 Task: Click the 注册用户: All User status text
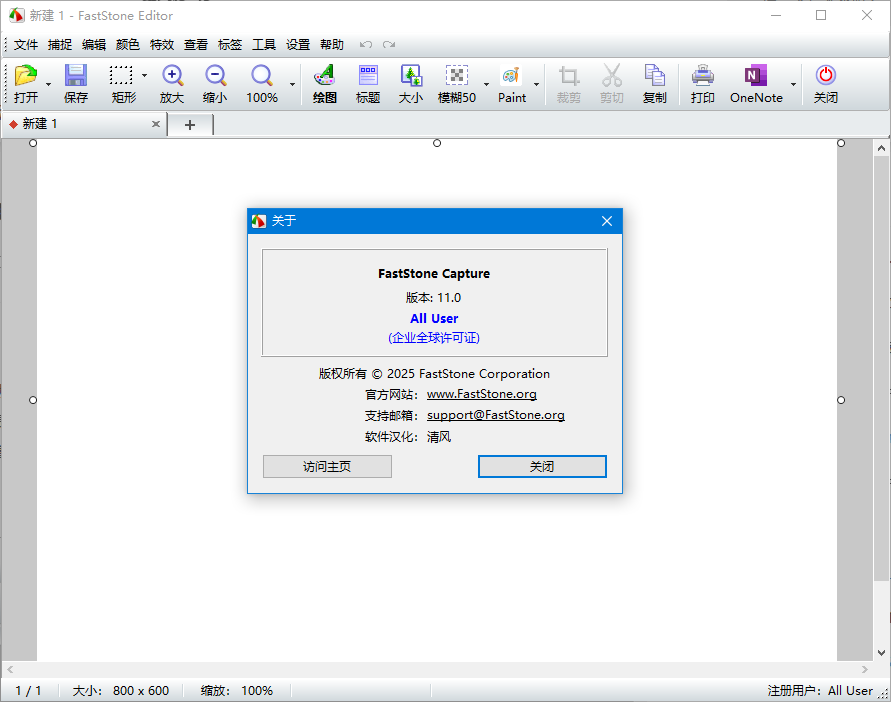click(820, 691)
